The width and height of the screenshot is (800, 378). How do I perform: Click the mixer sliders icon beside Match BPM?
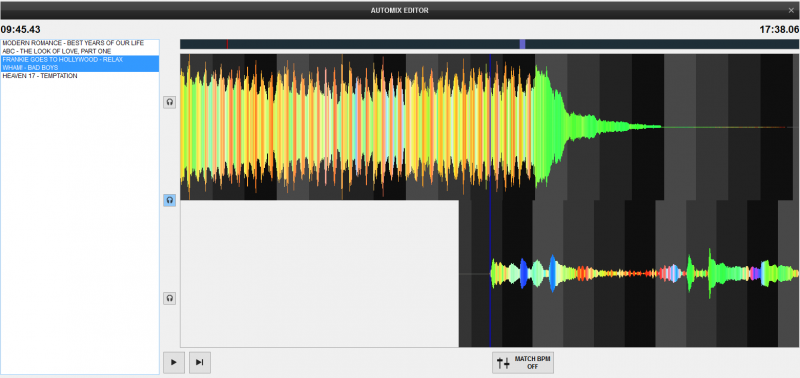click(x=504, y=363)
